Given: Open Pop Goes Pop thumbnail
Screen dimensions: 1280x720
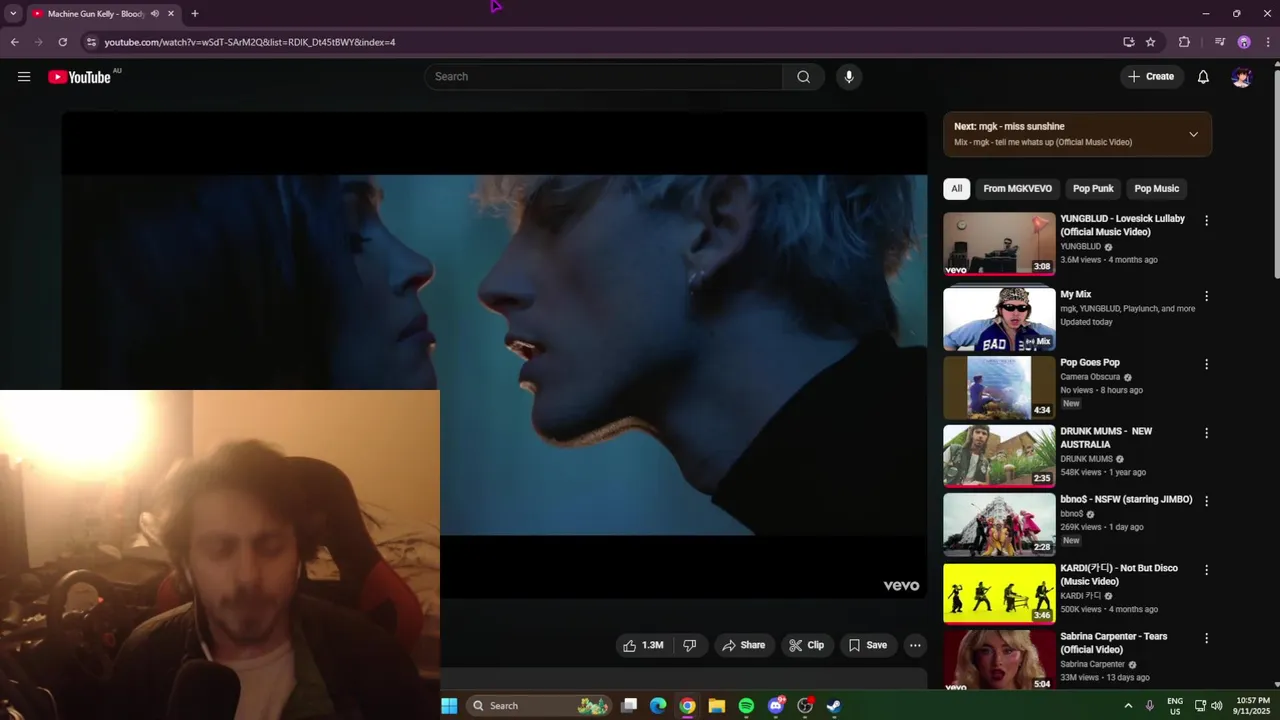Looking at the screenshot, I should point(999,387).
